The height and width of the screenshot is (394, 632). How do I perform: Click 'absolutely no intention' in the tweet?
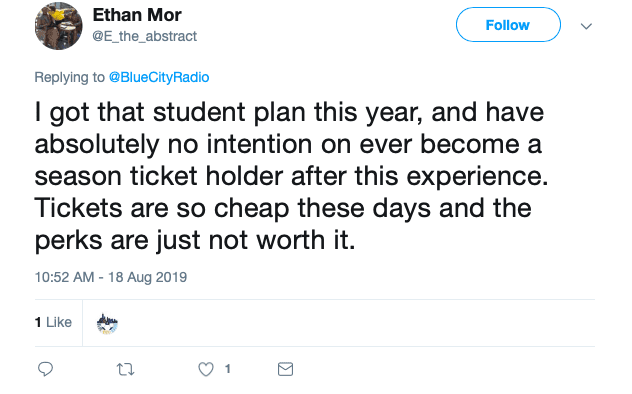[x=173, y=145]
